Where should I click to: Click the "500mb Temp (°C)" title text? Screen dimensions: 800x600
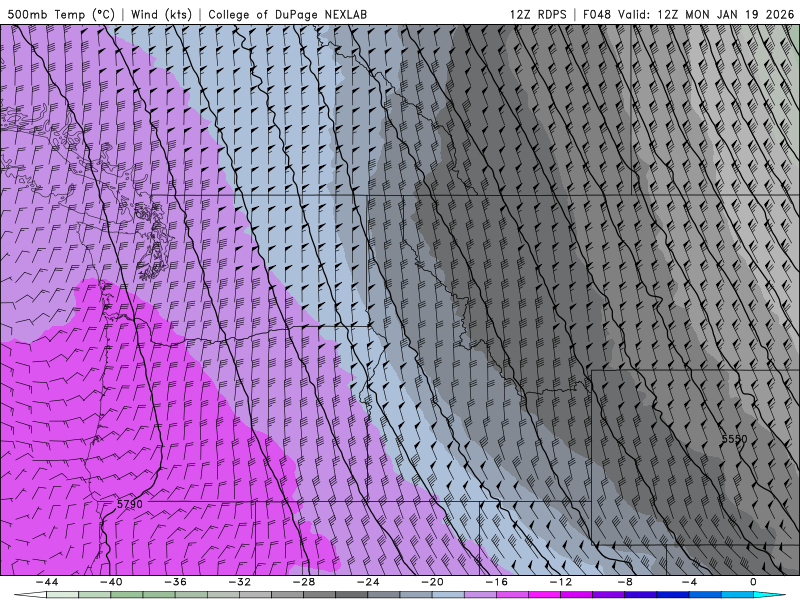[x=61, y=14]
